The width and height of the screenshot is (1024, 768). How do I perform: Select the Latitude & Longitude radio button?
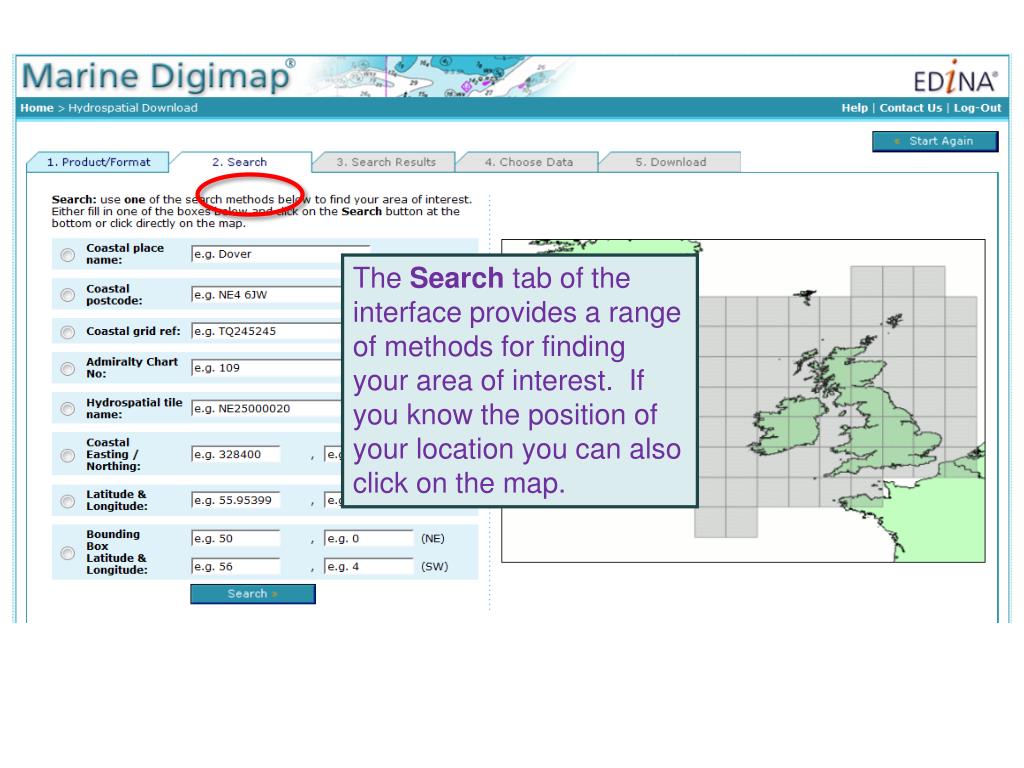pyautogui.click(x=67, y=501)
